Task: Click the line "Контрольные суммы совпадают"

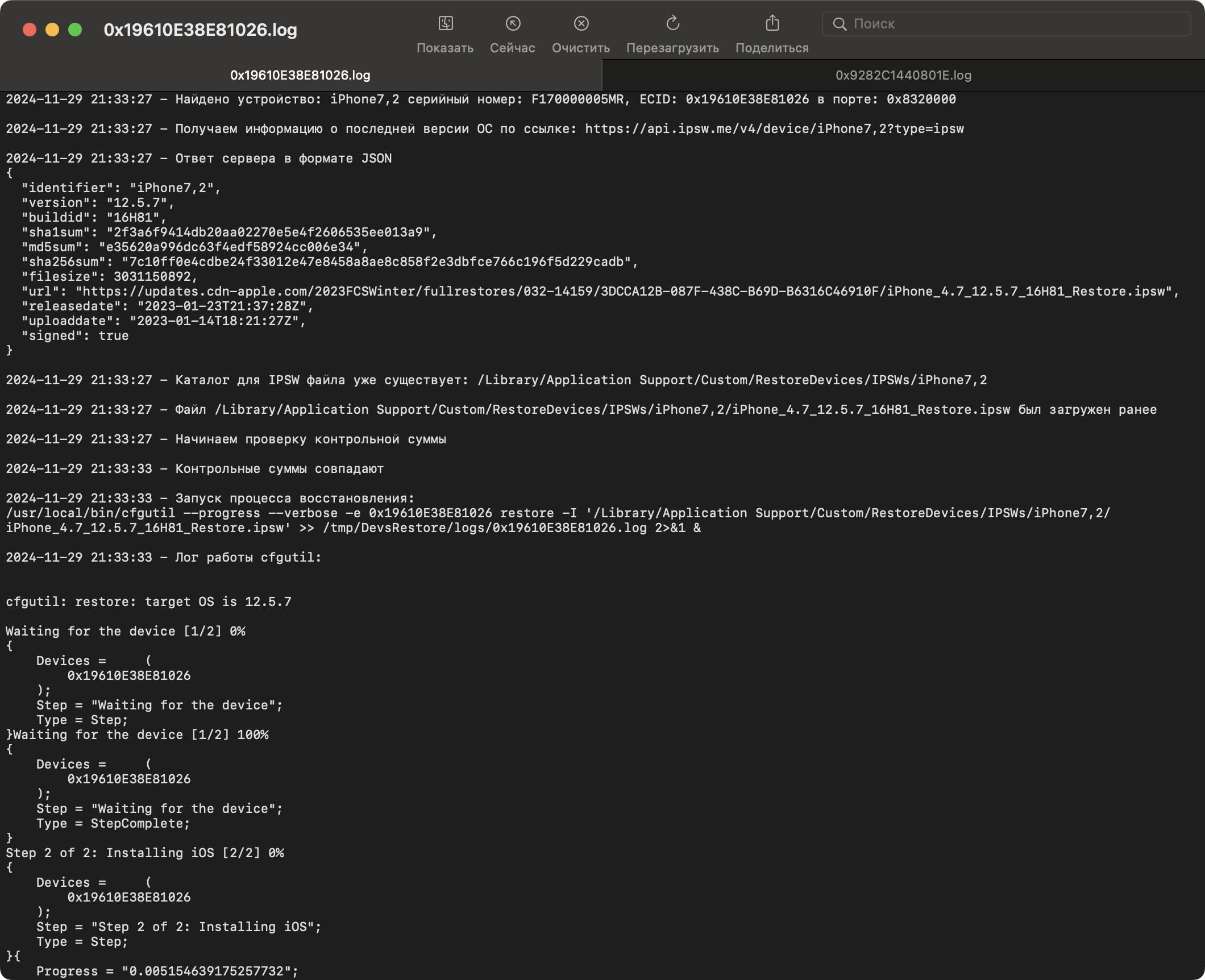Action: tap(195, 469)
